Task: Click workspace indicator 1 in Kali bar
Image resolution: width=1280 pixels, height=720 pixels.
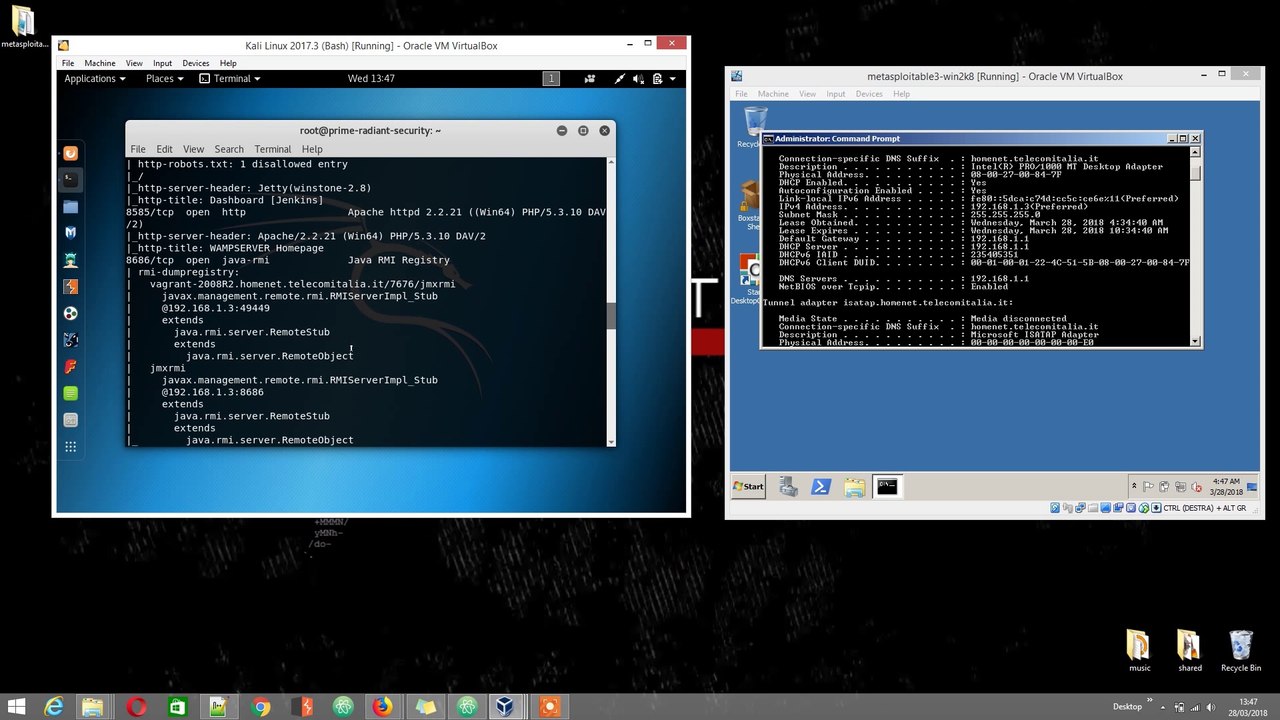Action: point(551,79)
